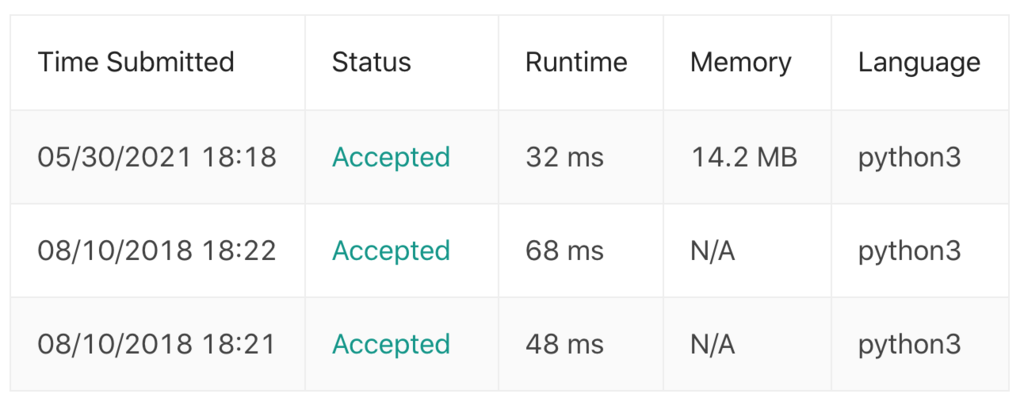Click the 14.2 MB memory value
Image resolution: width=1024 pixels, height=409 pixels.
tap(744, 157)
